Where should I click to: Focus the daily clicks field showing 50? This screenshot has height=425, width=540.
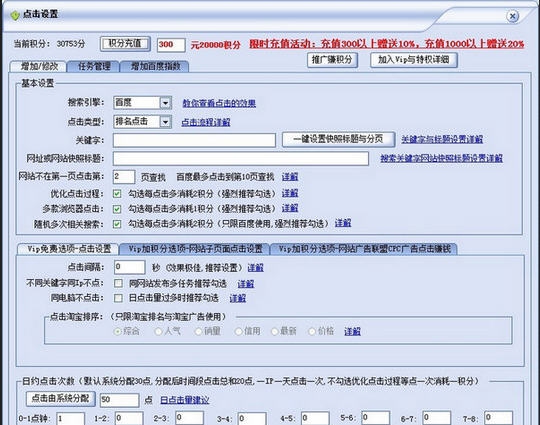[x=120, y=400]
